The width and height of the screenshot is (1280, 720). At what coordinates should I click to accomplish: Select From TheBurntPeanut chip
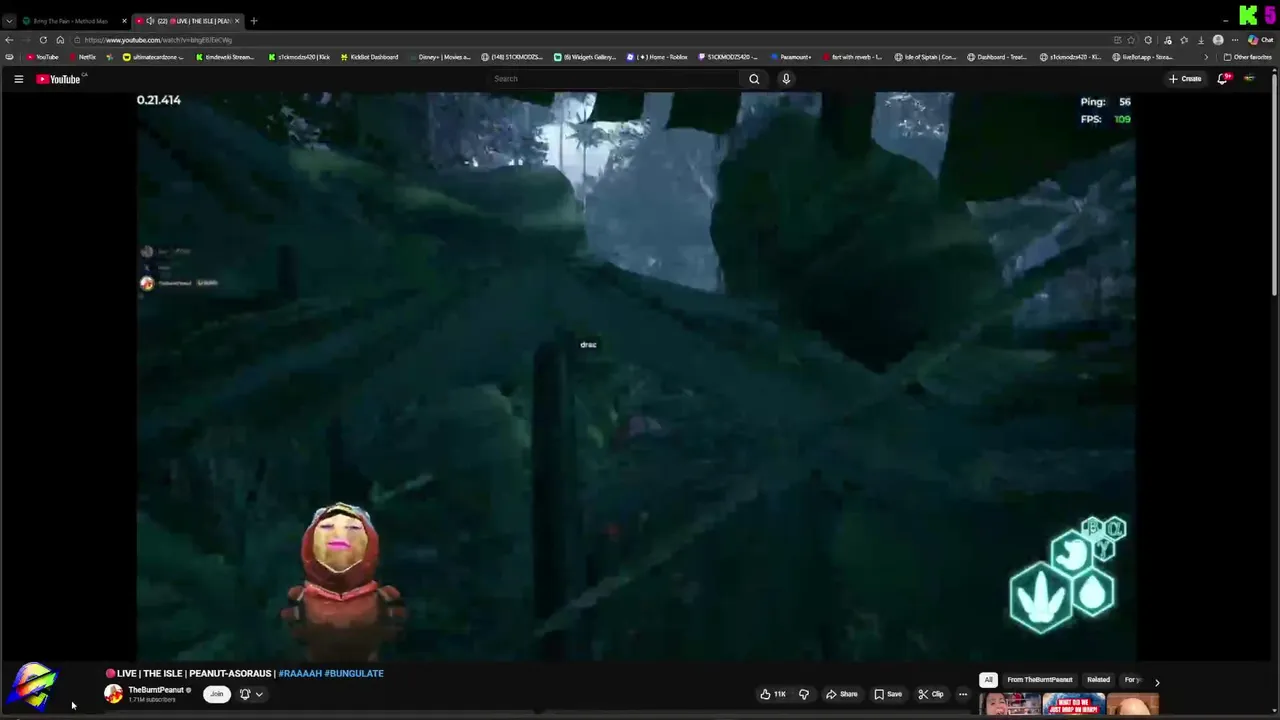[1039, 680]
